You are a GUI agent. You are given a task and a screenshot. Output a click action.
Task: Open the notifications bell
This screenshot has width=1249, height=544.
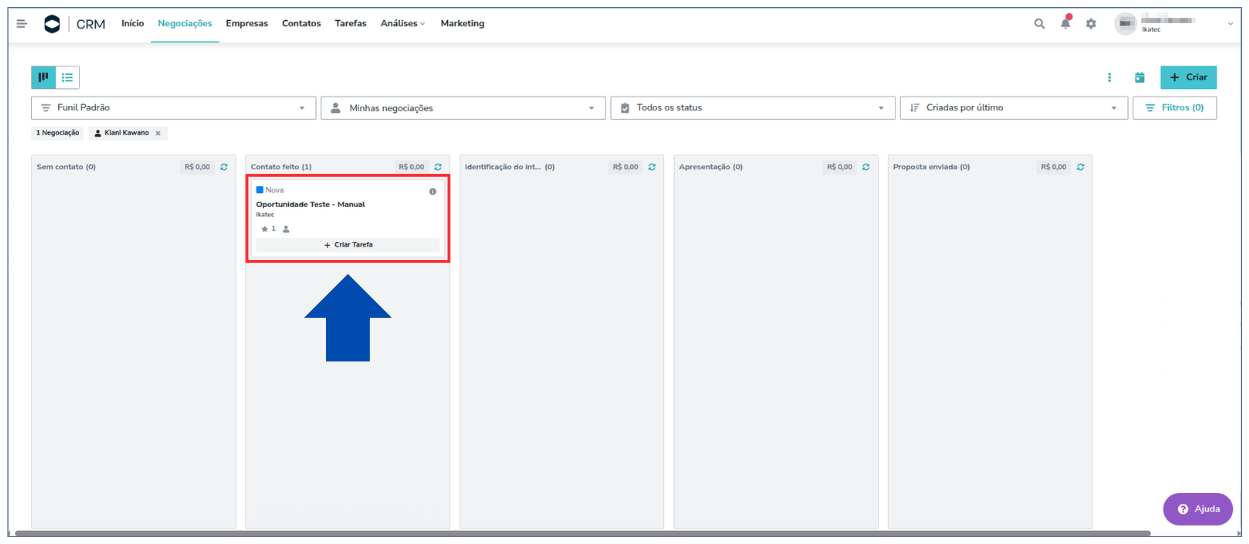[1065, 24]
